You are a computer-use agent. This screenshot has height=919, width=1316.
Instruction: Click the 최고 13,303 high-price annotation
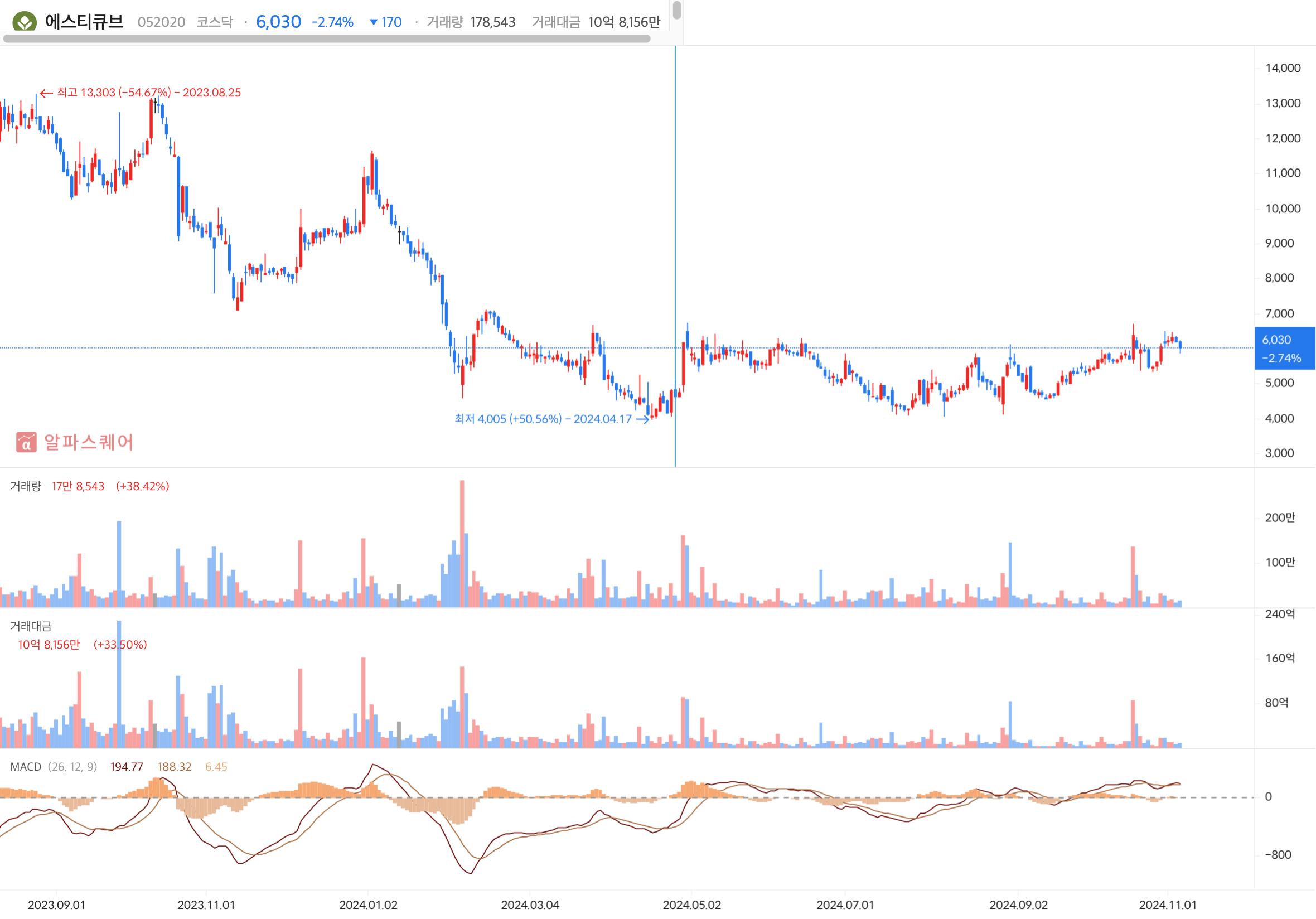click(x=141, y=93)
